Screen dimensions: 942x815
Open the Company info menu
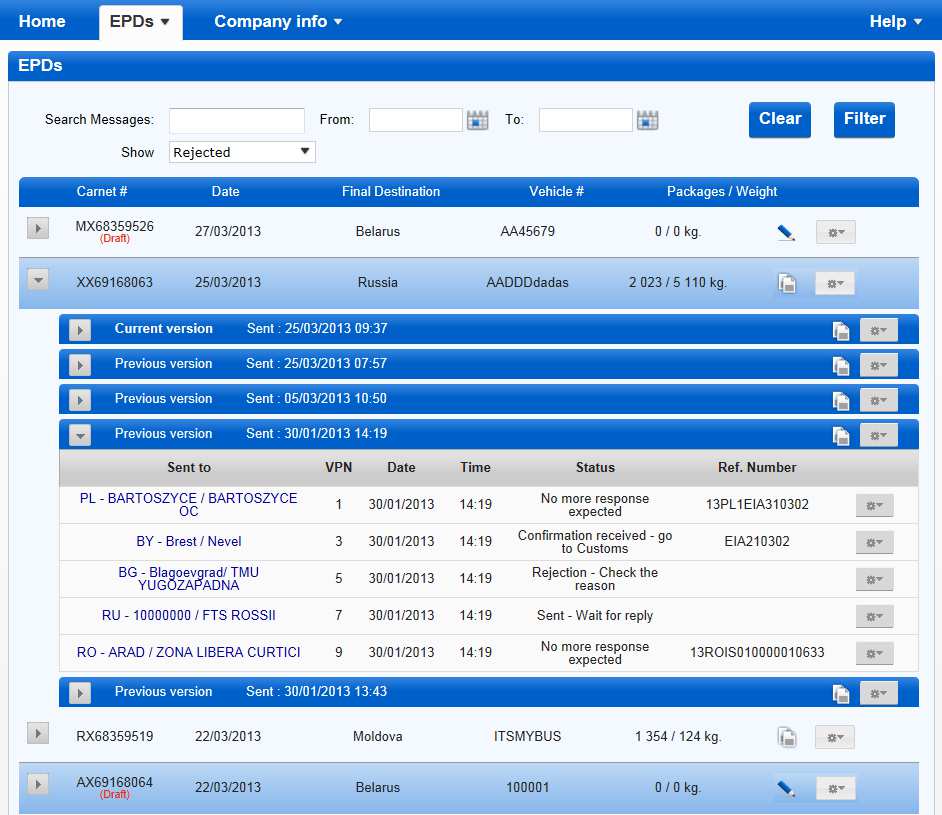tap(278, 21)
